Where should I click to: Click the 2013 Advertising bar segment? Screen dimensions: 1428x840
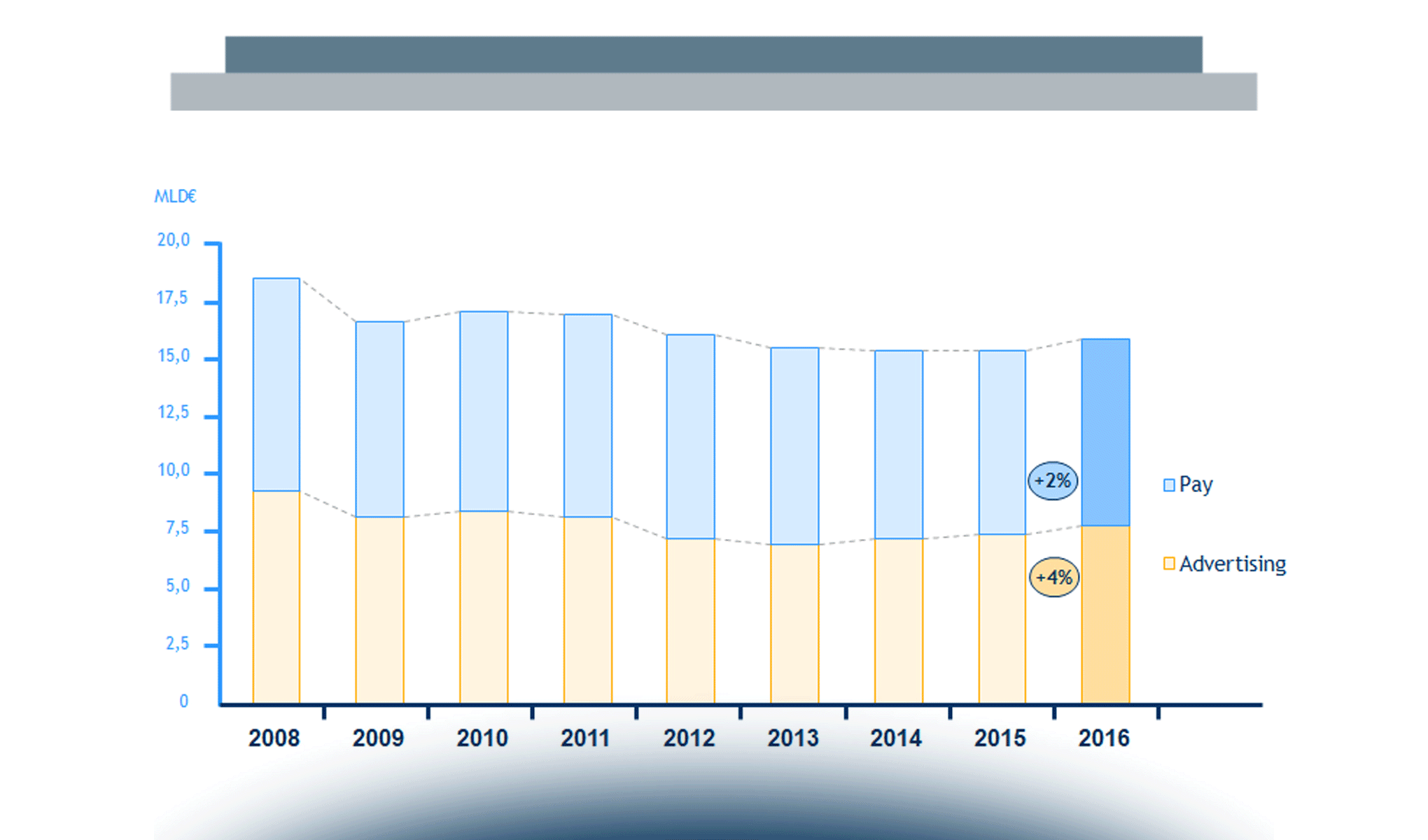click(794, 623)
